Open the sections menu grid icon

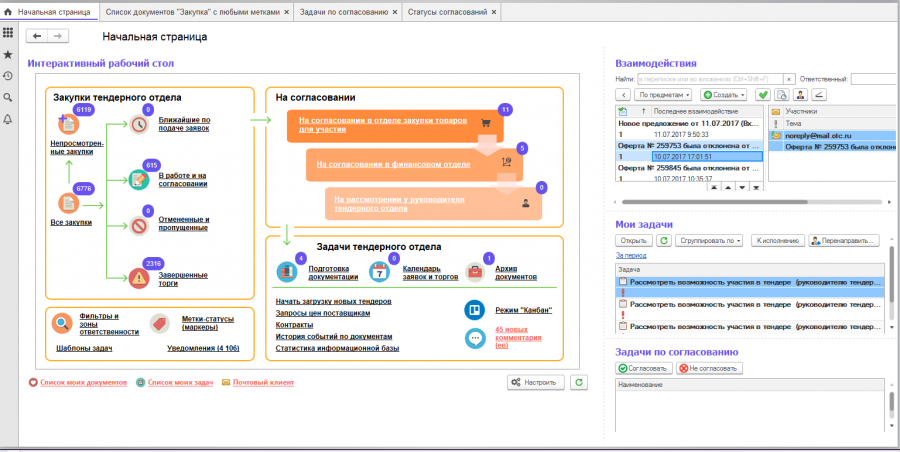coord(8,33)
